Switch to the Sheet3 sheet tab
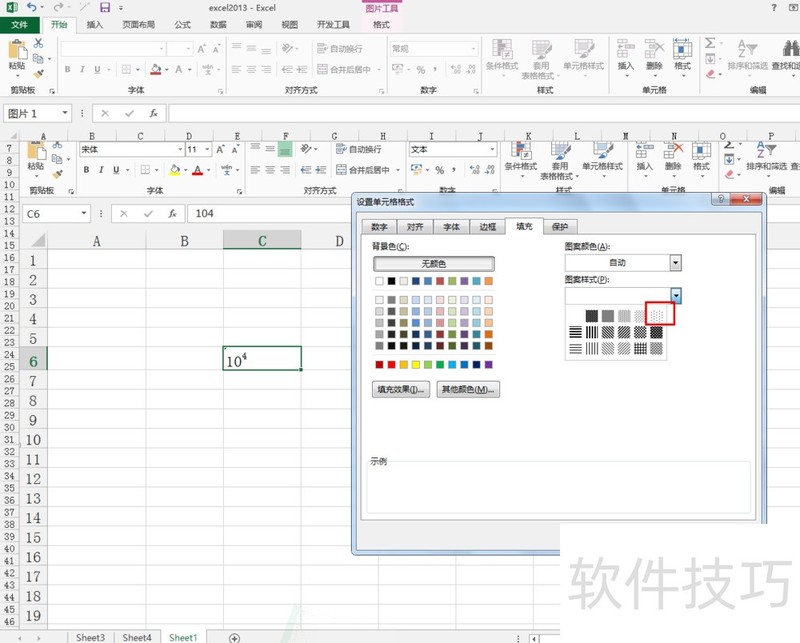The width and height of the screenshot is (800, 643). (90, 637)
